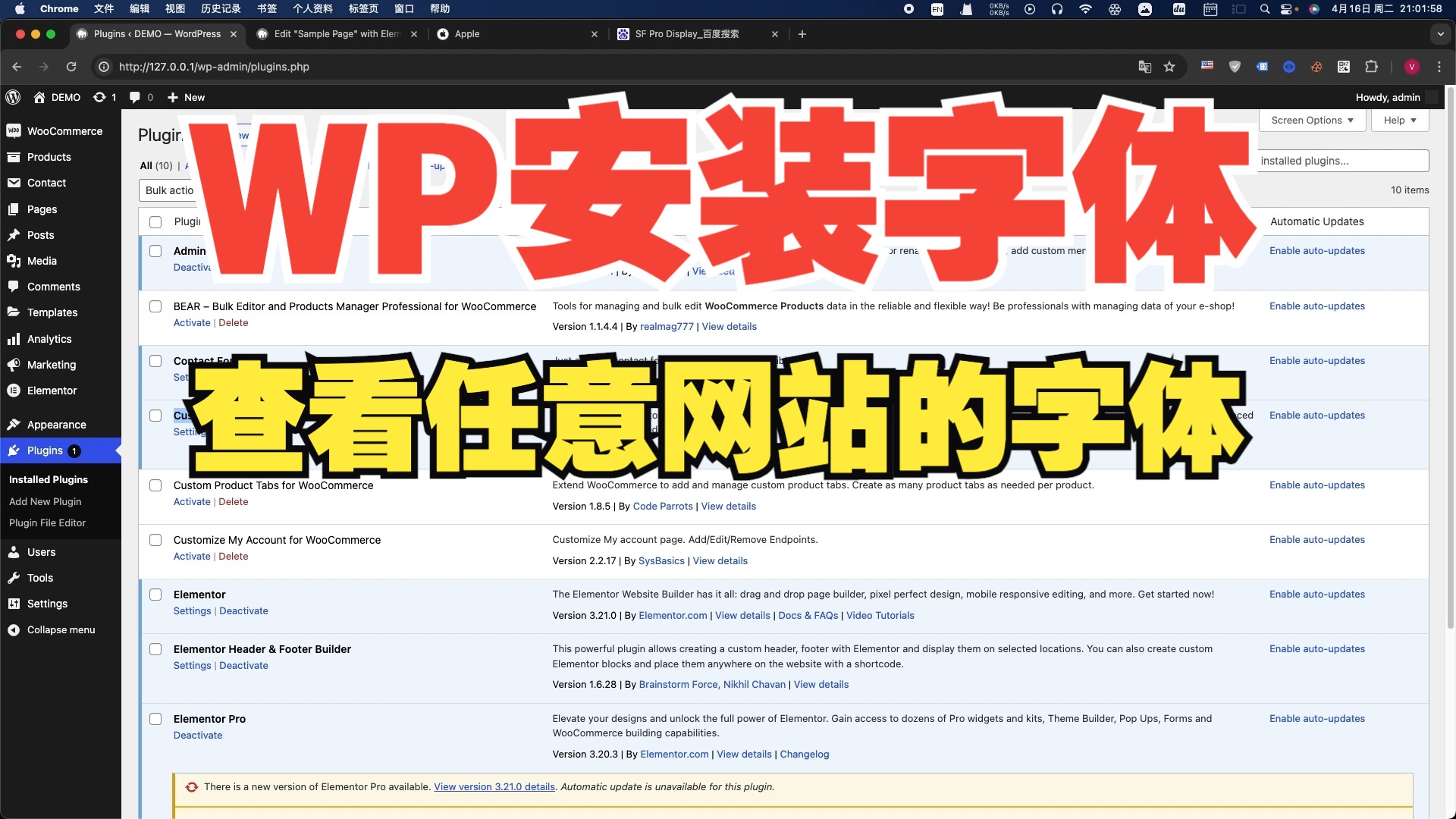This screenshot has width=1456, height=819.
Task: Expand the Help dropdown
Action: click(1400, 120)
